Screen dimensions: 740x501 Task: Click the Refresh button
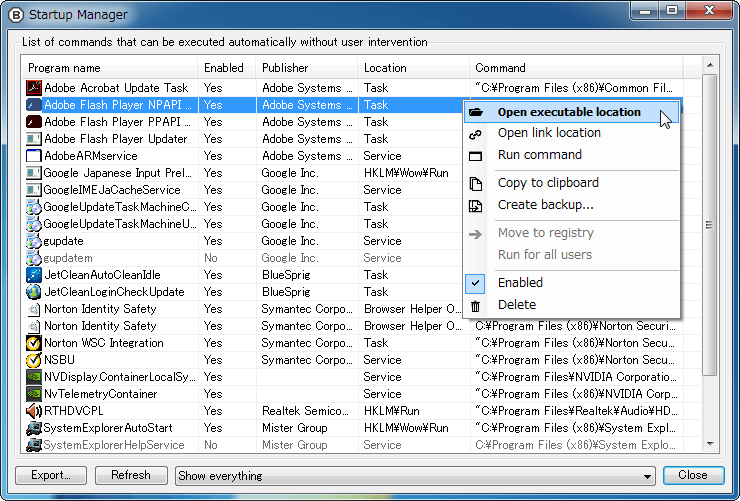coord(131,475)
